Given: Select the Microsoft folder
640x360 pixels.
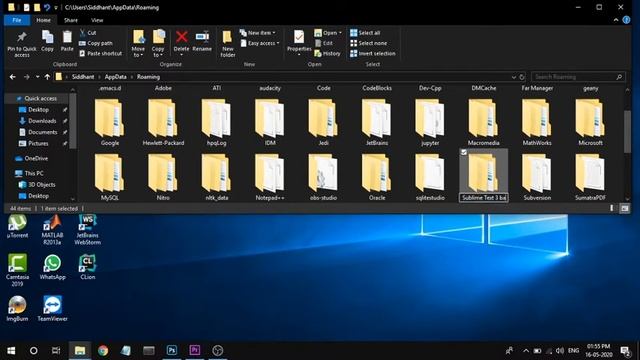Looking at the screenshot, I should (590, 122).
